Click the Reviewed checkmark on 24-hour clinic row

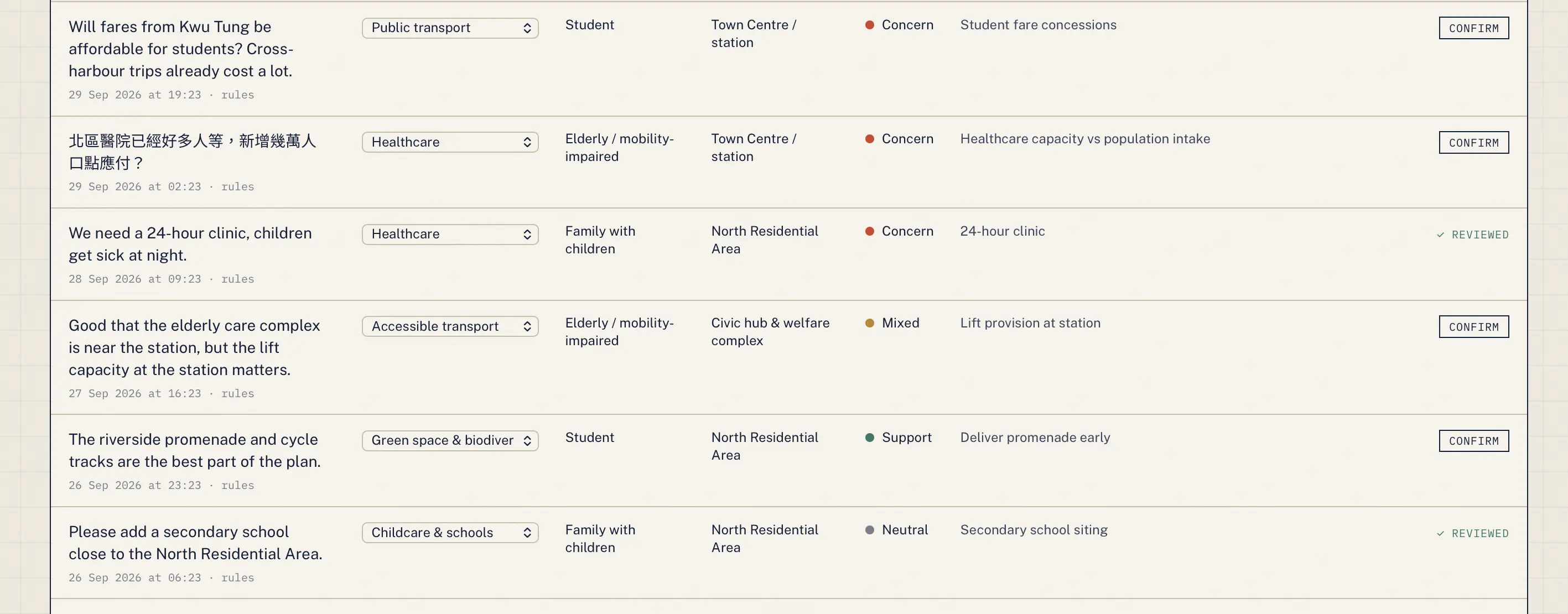(1440, 235)
